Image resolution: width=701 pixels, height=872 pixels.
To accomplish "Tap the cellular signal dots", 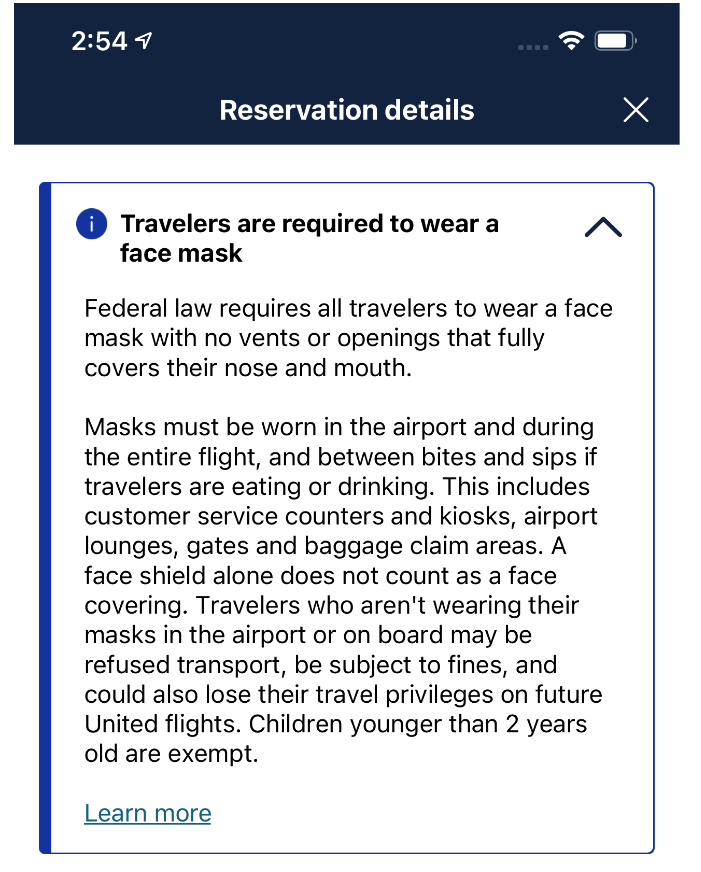I will 533,46.
